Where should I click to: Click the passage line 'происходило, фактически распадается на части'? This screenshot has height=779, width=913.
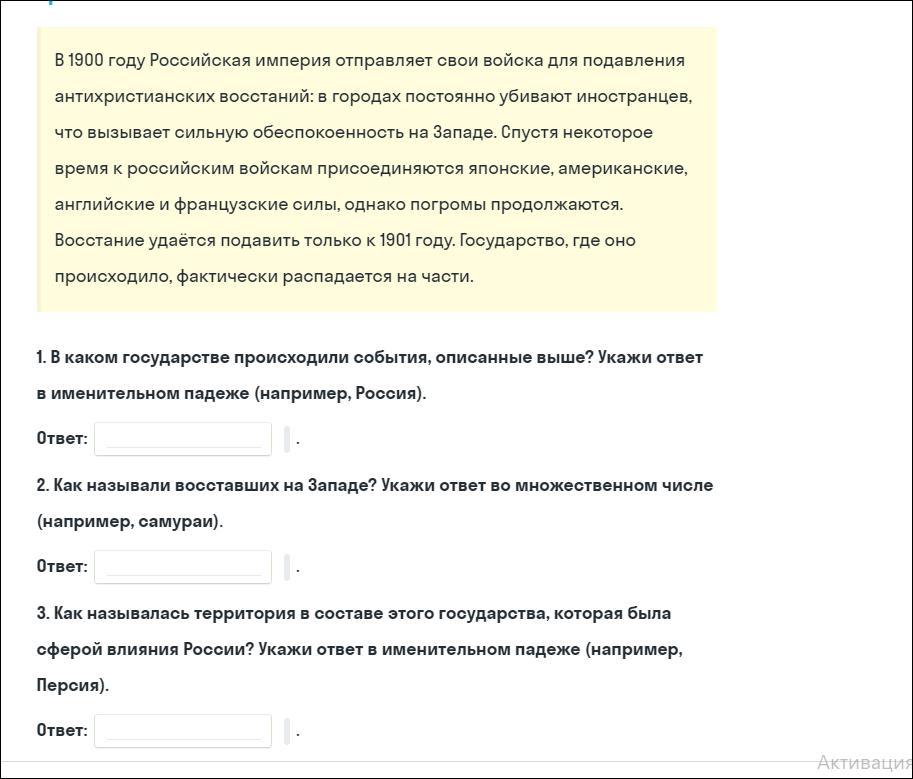[x=264, y=277]
